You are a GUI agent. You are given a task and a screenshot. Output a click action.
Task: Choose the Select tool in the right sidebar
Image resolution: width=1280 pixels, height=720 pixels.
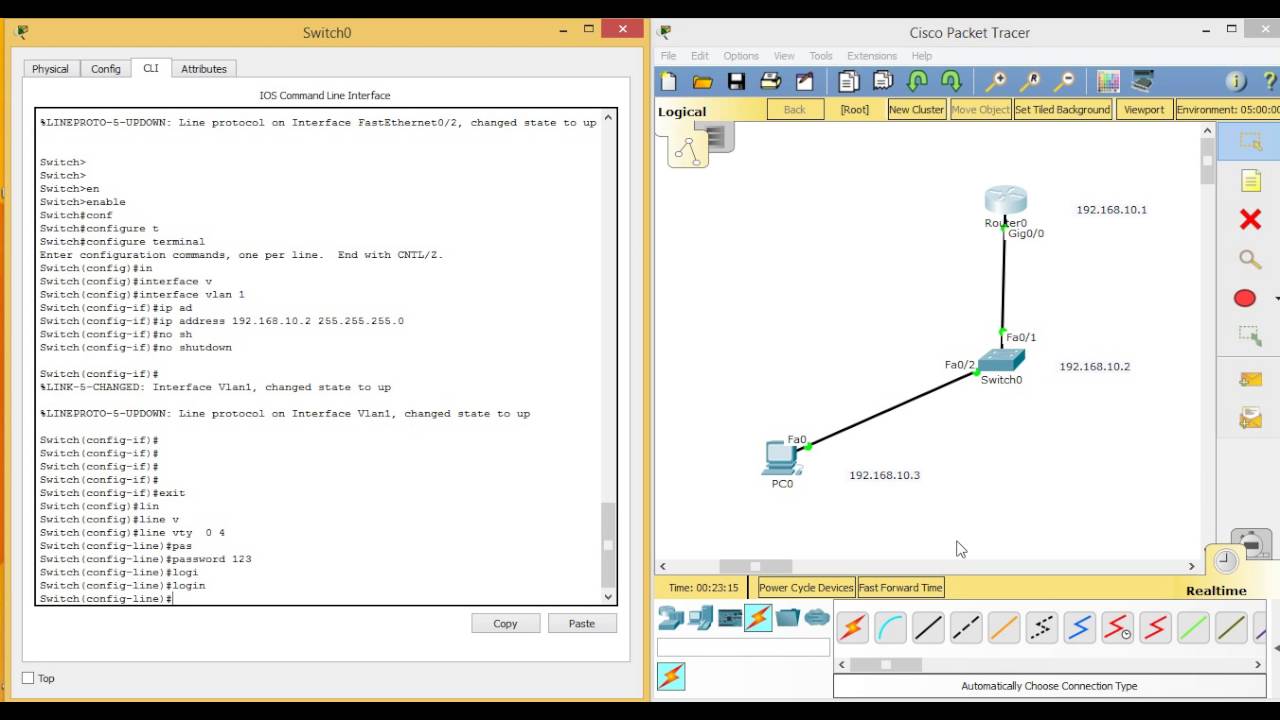click(1250, 142)
